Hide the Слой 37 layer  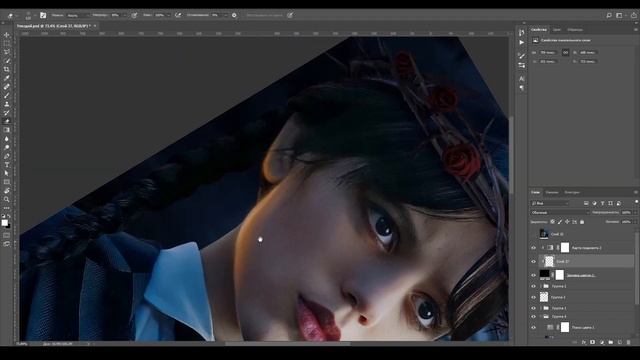[x=533, y=261]
